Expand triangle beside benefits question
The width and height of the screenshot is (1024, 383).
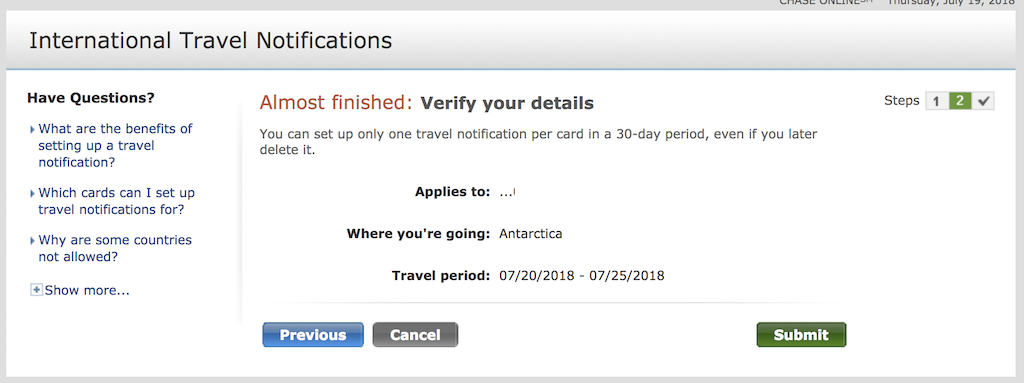pyautogui.click(x=33, y=129)
